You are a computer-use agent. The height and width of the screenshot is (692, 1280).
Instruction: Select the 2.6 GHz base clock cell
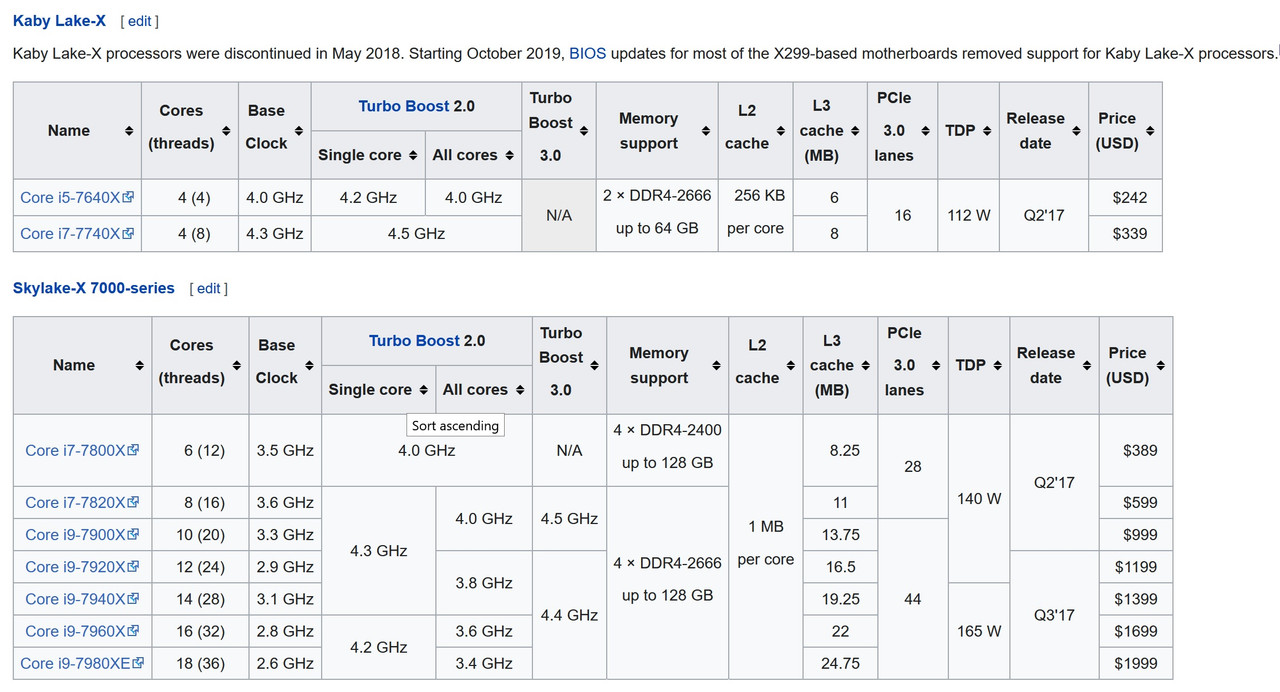(285, 663)
